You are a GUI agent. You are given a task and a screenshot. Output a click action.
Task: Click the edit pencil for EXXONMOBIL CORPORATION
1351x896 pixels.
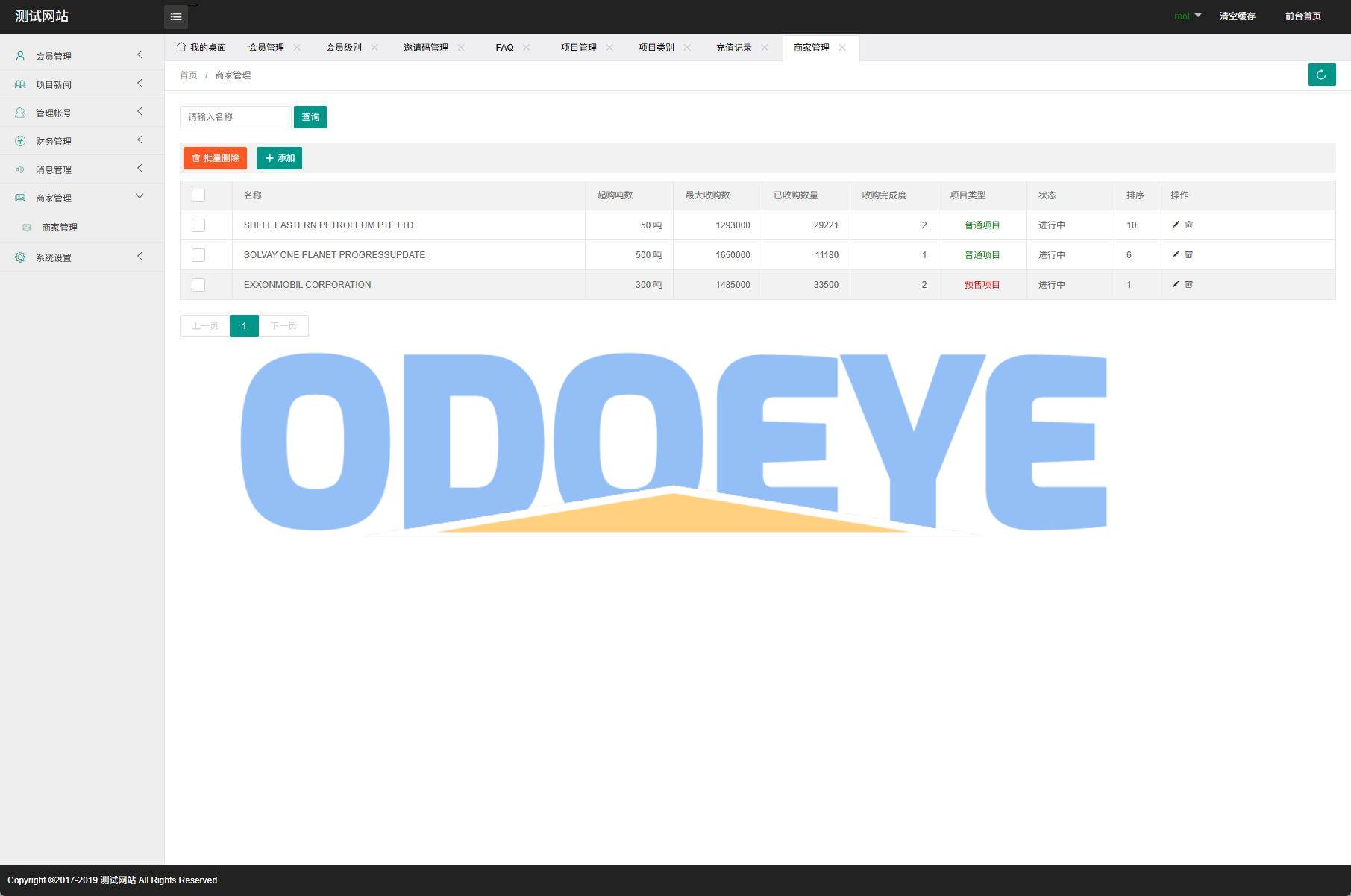click(1176, 284)
